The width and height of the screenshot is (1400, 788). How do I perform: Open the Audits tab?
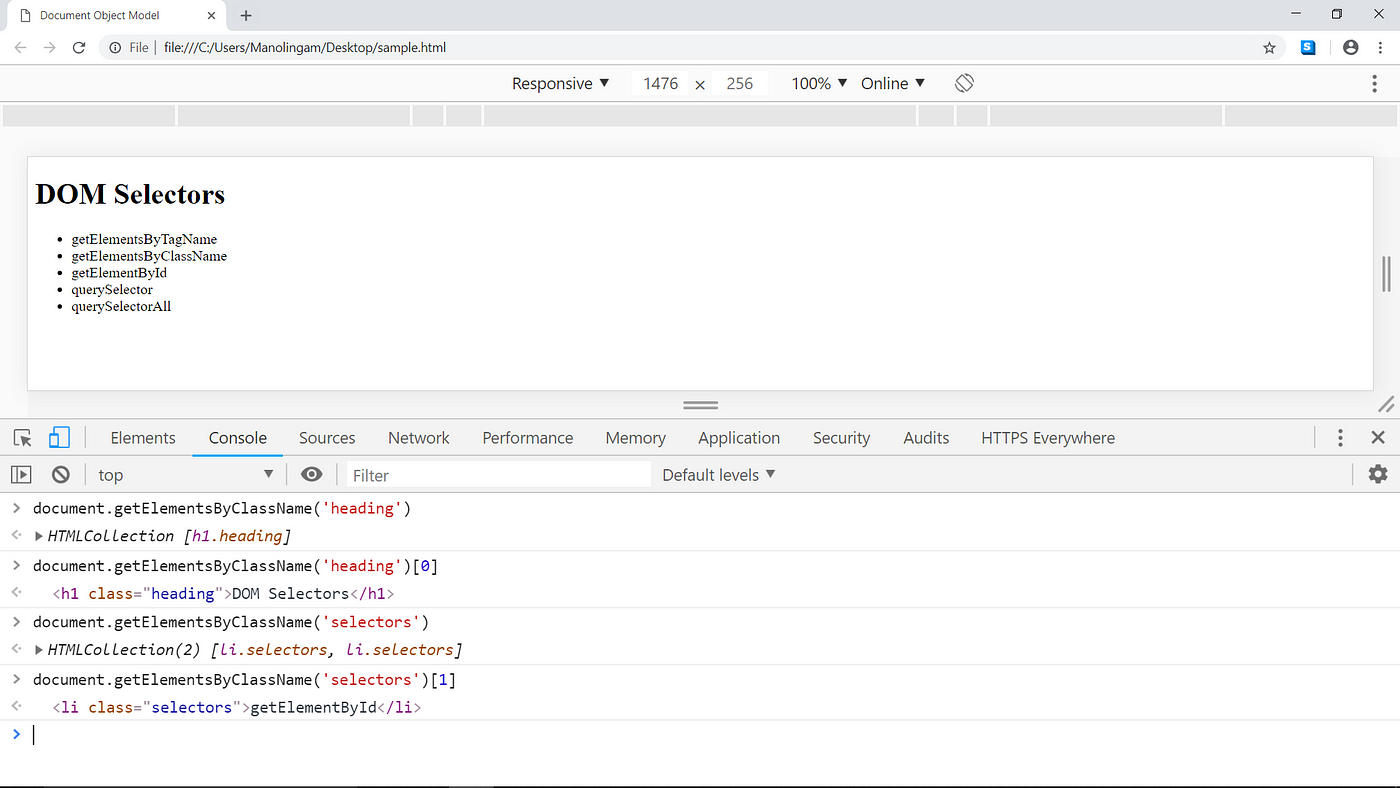(926, 438)
